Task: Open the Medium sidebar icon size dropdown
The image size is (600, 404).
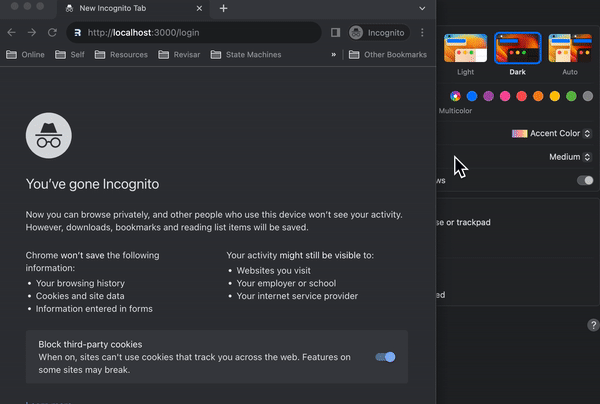Action: tap(570, 157)
